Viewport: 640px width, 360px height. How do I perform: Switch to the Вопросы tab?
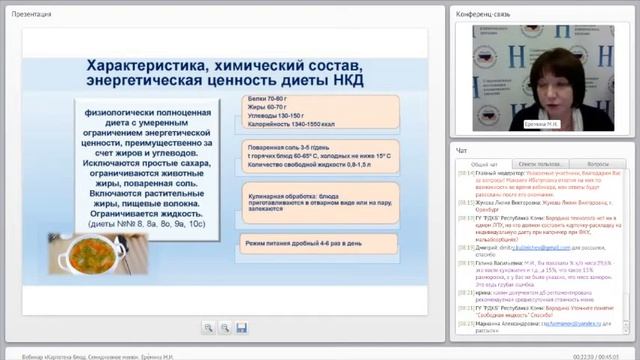pos(598,164)
